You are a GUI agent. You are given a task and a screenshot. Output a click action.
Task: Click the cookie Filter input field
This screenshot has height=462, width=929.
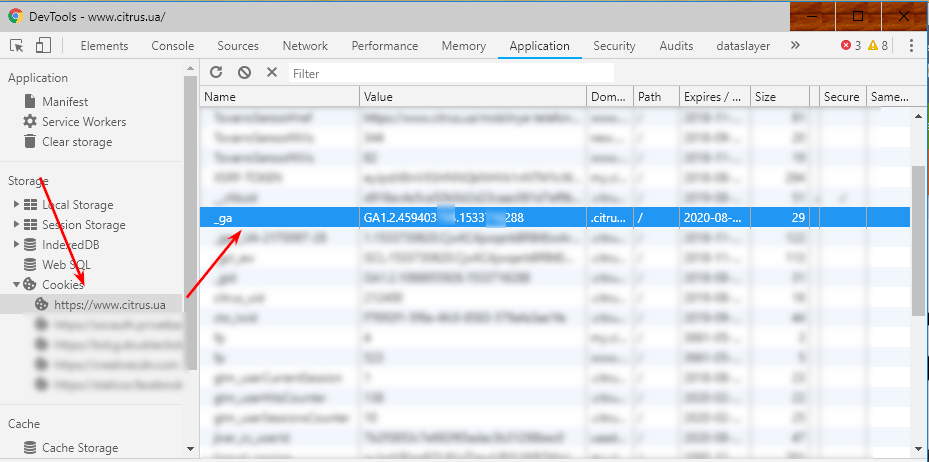[450, 73]
